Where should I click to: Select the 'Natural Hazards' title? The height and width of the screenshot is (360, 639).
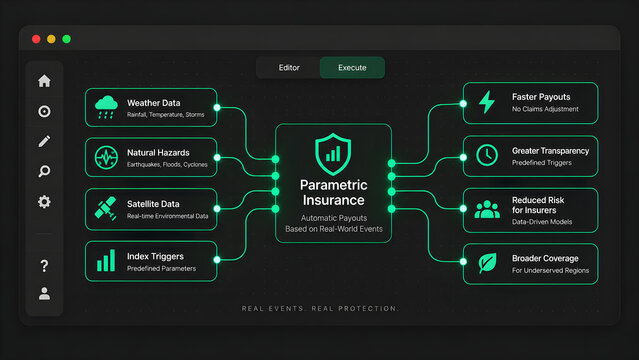coord(158,153)
